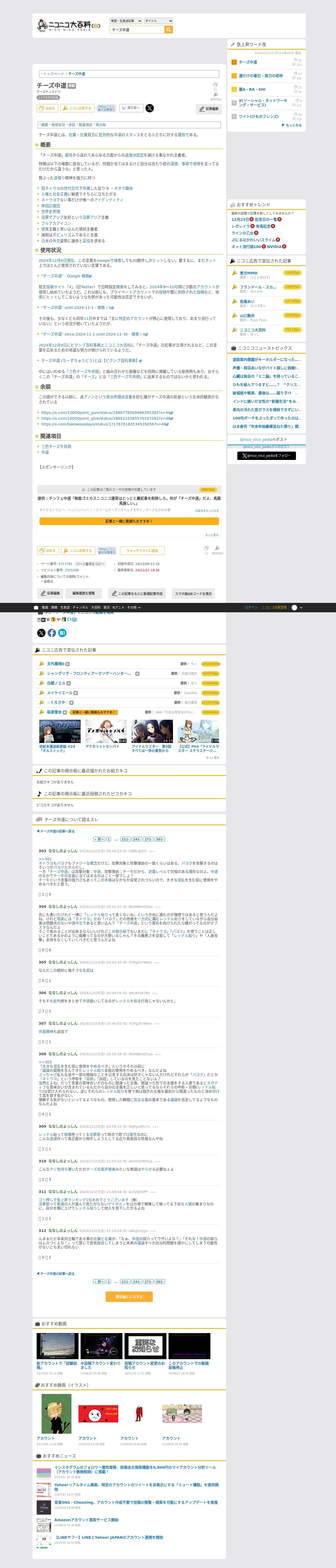Click the user avatar in black bar
Image resolution: width=336 pixels, height=1568 pixels.
[x=295, y=608]
